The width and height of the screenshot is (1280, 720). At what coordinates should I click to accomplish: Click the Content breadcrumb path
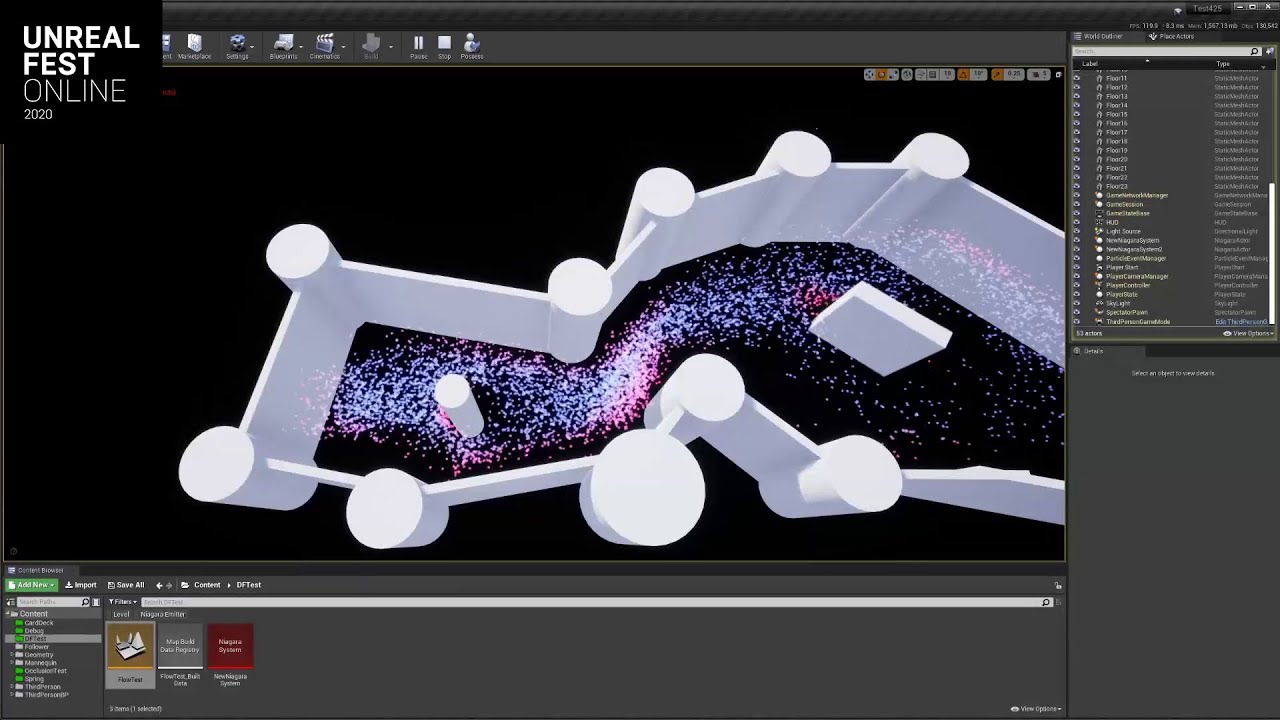click(207, 585)
